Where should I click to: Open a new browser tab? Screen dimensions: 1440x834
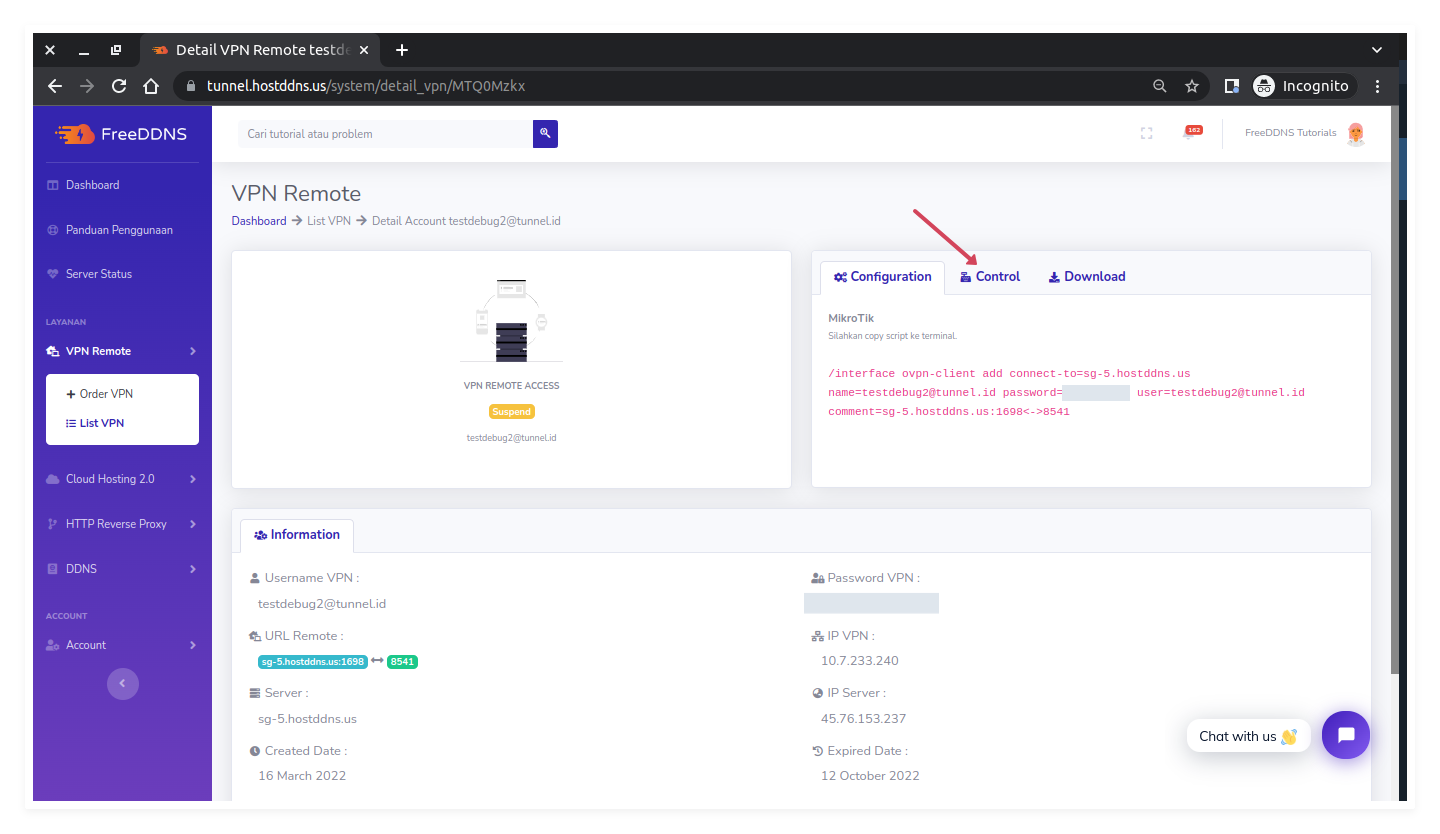point(402,50)
